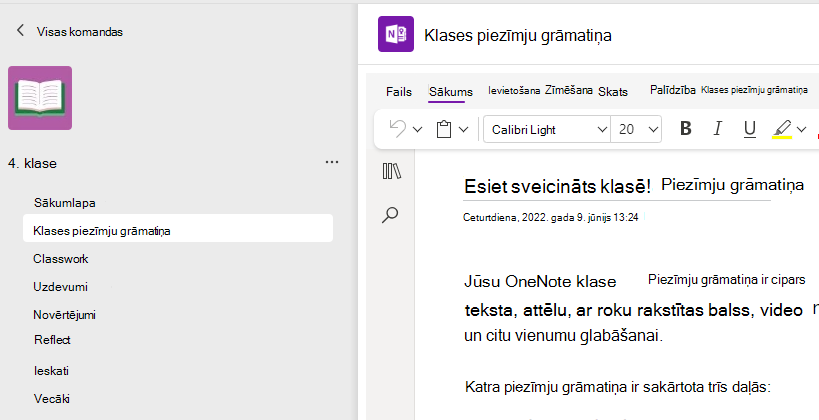Open the Fails menu

(x=399, y=91)
